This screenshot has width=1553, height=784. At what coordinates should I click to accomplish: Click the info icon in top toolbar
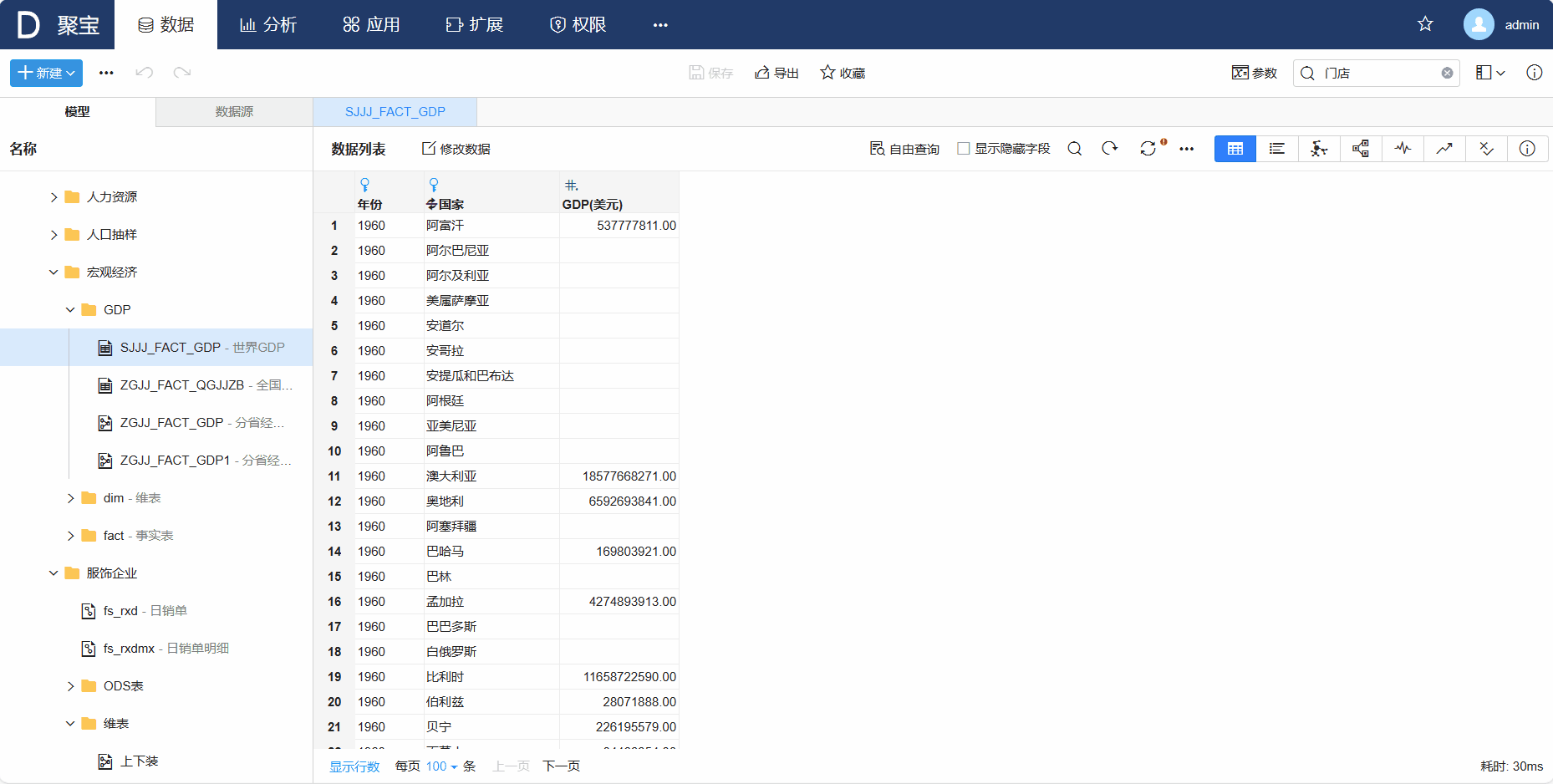1534,73
